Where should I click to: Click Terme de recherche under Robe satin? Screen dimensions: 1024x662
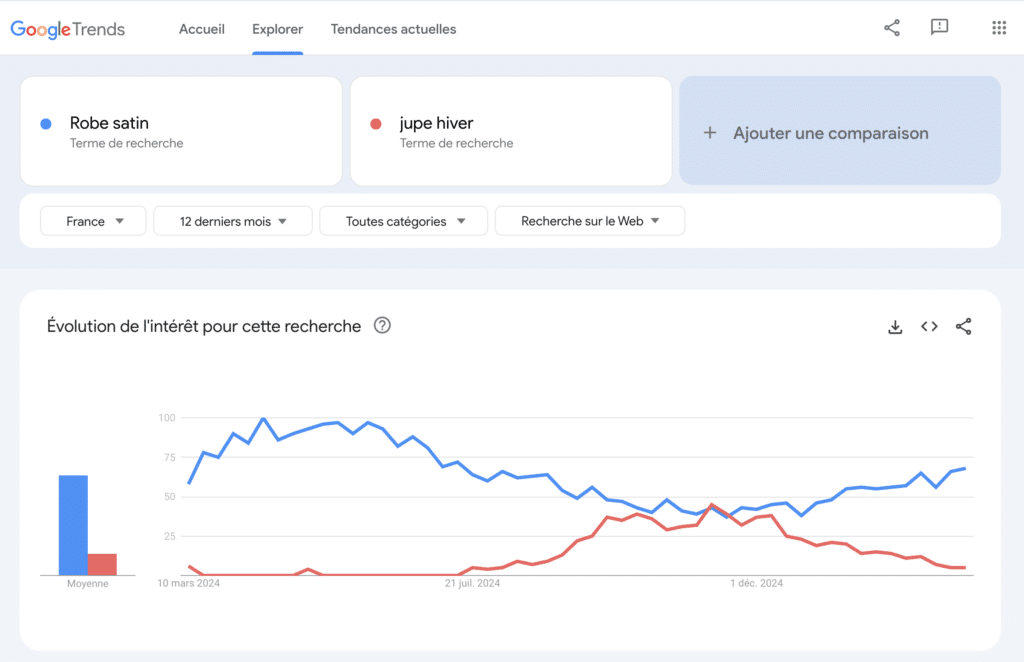point(127,143)
